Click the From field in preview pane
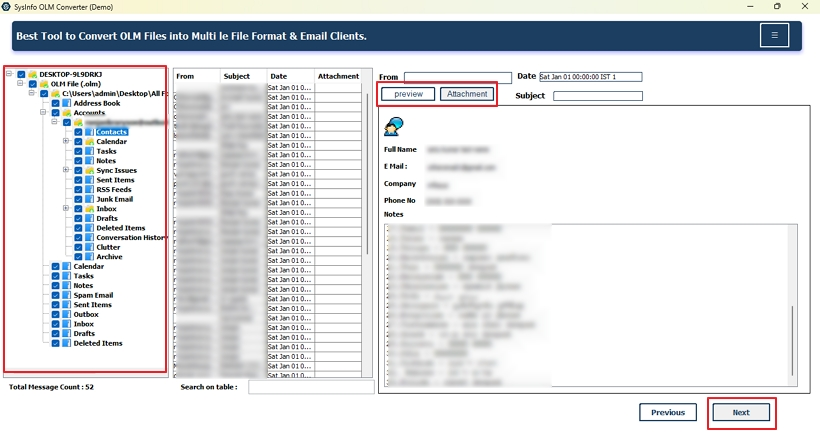Screen dimensions: 820x432 (x=458, y=77)
